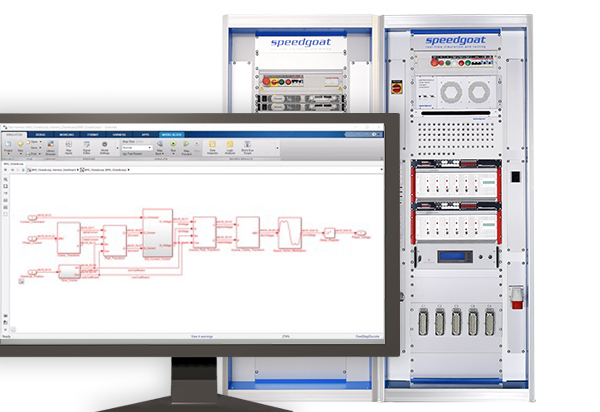Viewport: 600px width, 412px height.
Task: Select the sine wave scope block
Action: [x=292, y=232]
